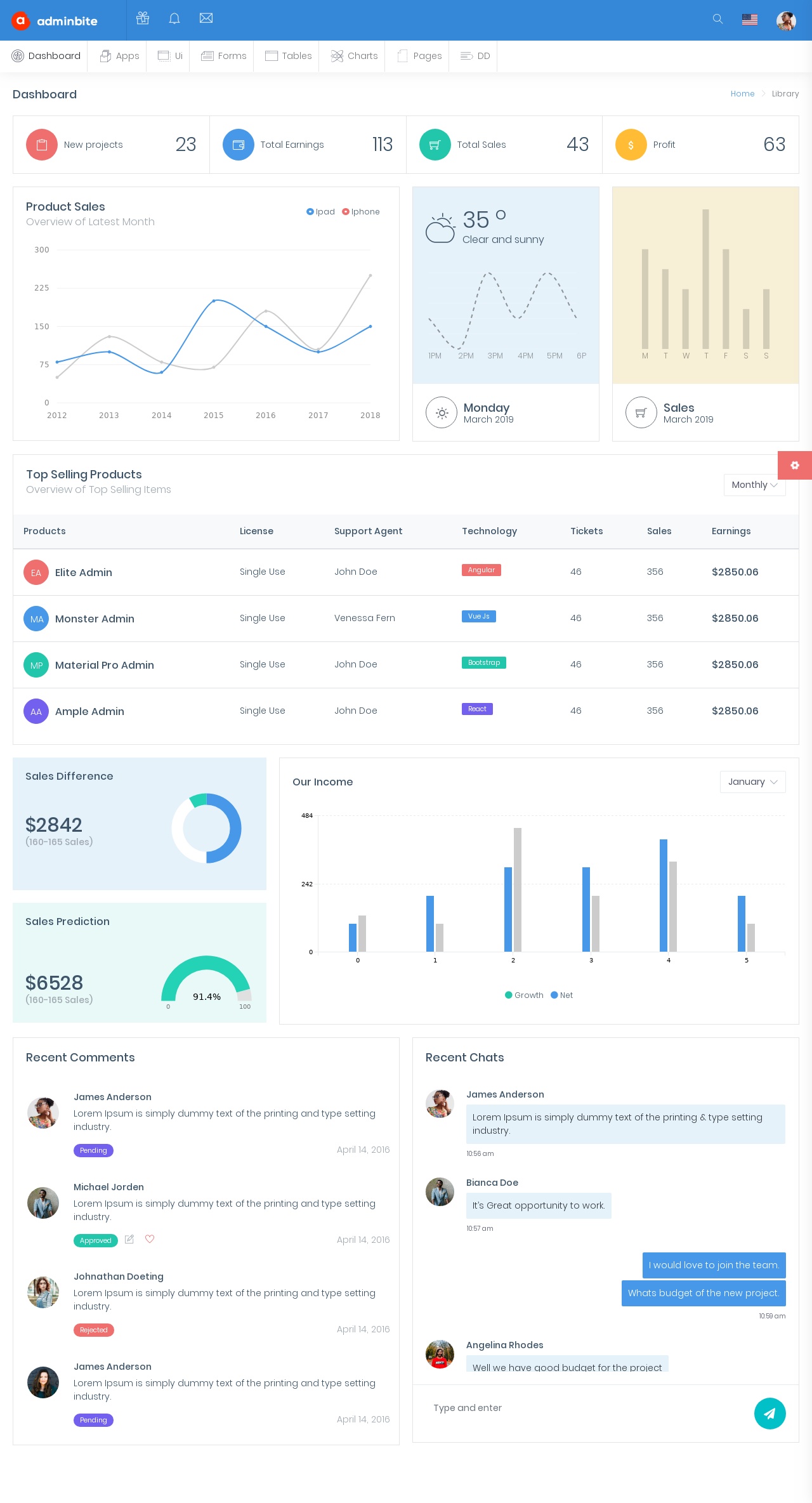Screen dimensions: 812x1503
Task: Open the Pages menu
Action: tap(419, 56)
